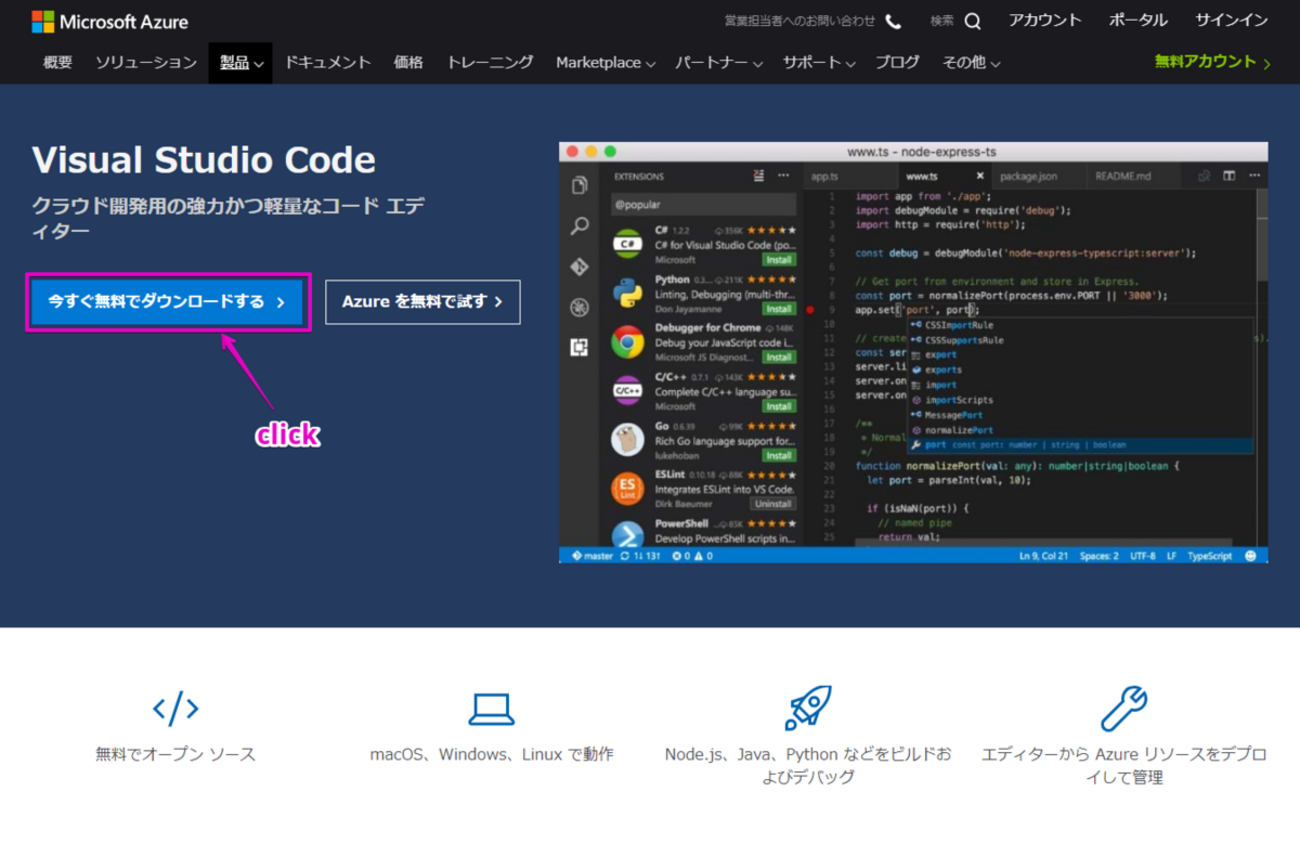Screen dimensions: 1300x843
Task: Click 今すぐ無料でダウンロードする button
Action: [x=167, y=302]
